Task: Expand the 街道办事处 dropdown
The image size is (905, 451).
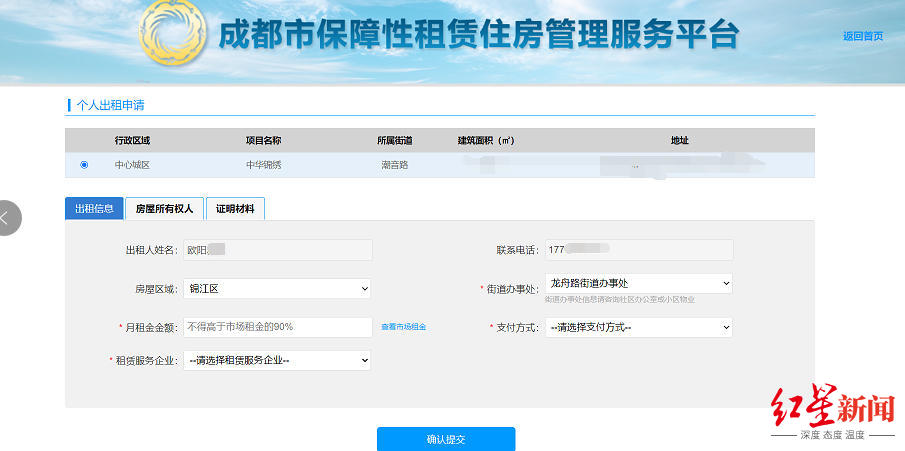Action: coord(638,284)
